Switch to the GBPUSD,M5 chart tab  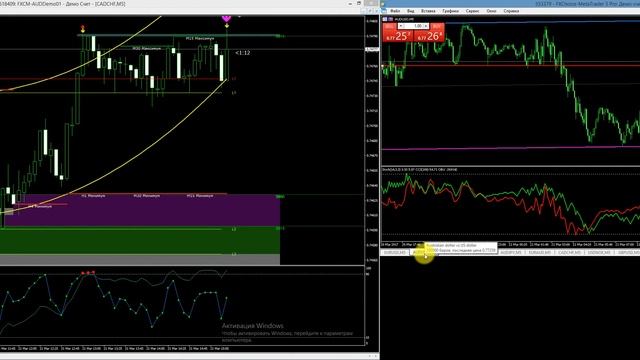[x=628, y=253]
